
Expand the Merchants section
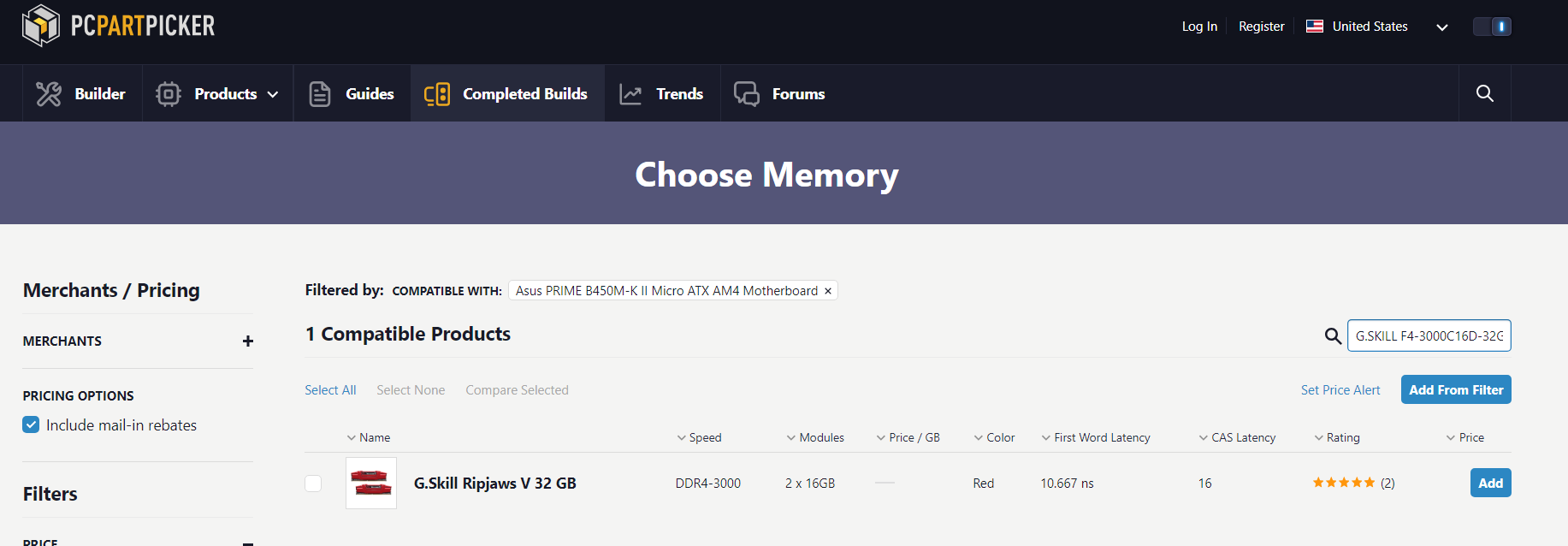coord(248,341)
